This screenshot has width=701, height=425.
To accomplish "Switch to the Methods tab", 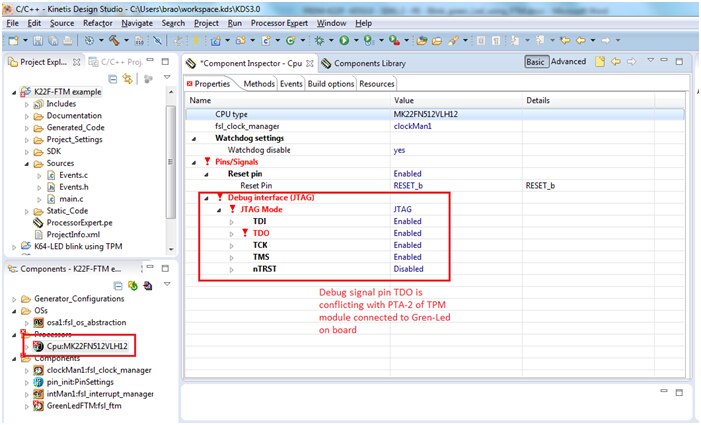I will (x=258, y=84).
